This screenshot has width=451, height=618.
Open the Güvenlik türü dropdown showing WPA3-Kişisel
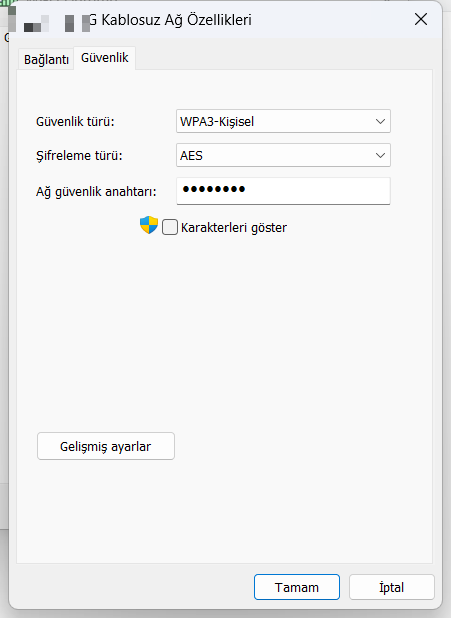click(283, 121)
